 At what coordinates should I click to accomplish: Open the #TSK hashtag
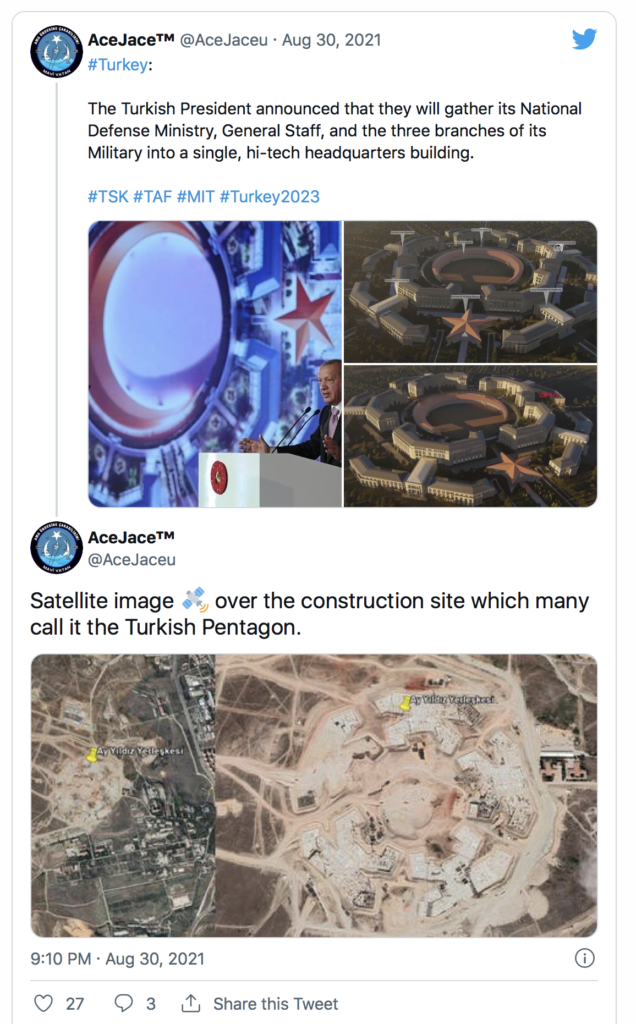coord(108,197)
